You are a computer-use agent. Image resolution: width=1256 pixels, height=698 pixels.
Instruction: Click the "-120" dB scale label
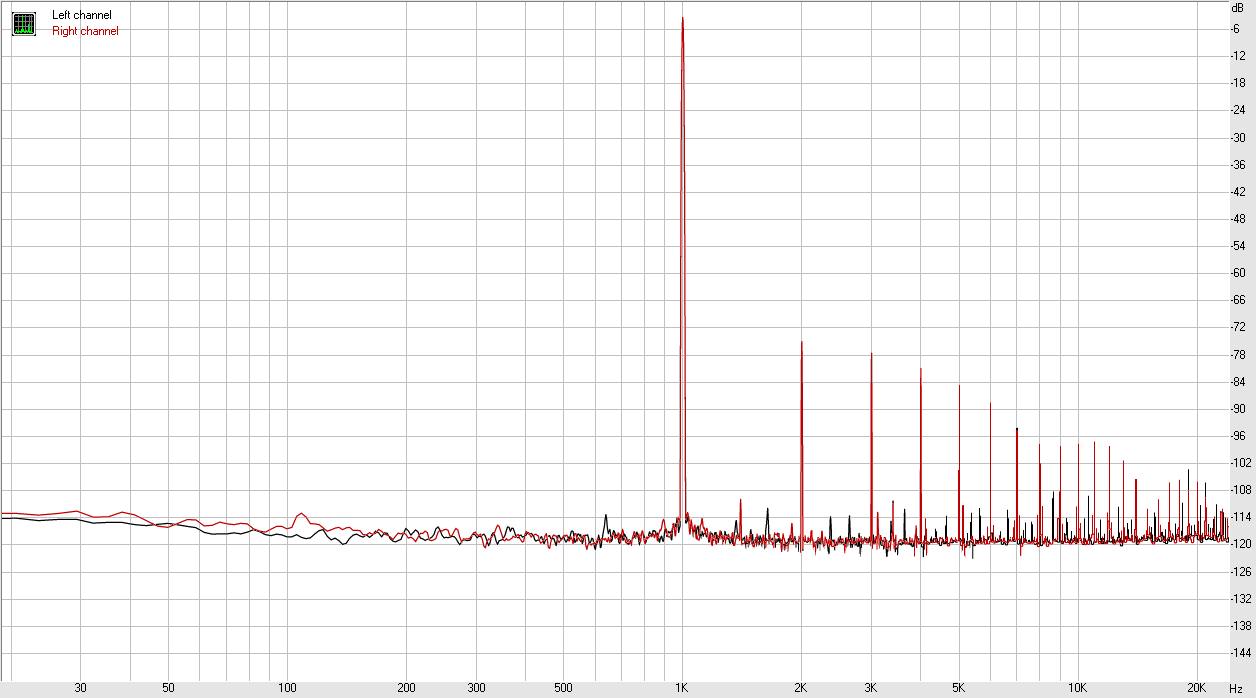tap(1239, 544)
